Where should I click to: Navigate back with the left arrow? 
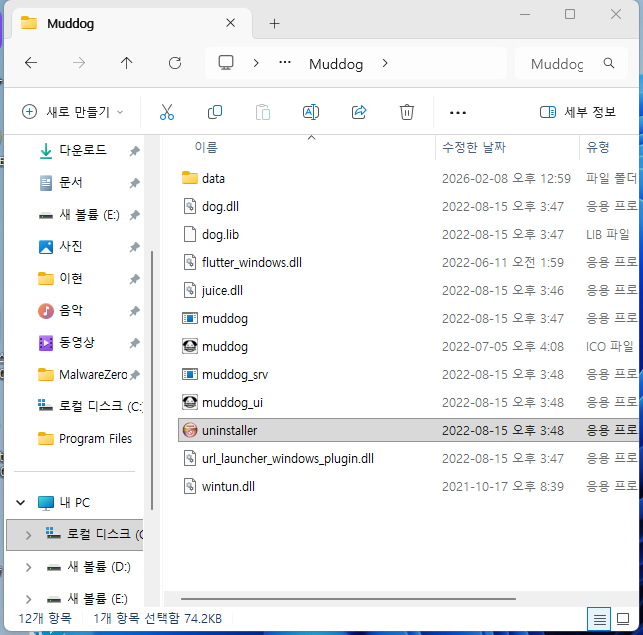(x=31, y=63)
